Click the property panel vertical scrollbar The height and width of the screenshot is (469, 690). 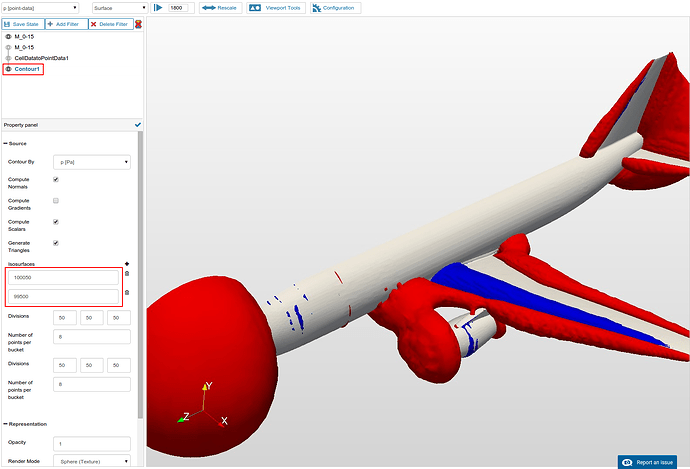point(140,275)
